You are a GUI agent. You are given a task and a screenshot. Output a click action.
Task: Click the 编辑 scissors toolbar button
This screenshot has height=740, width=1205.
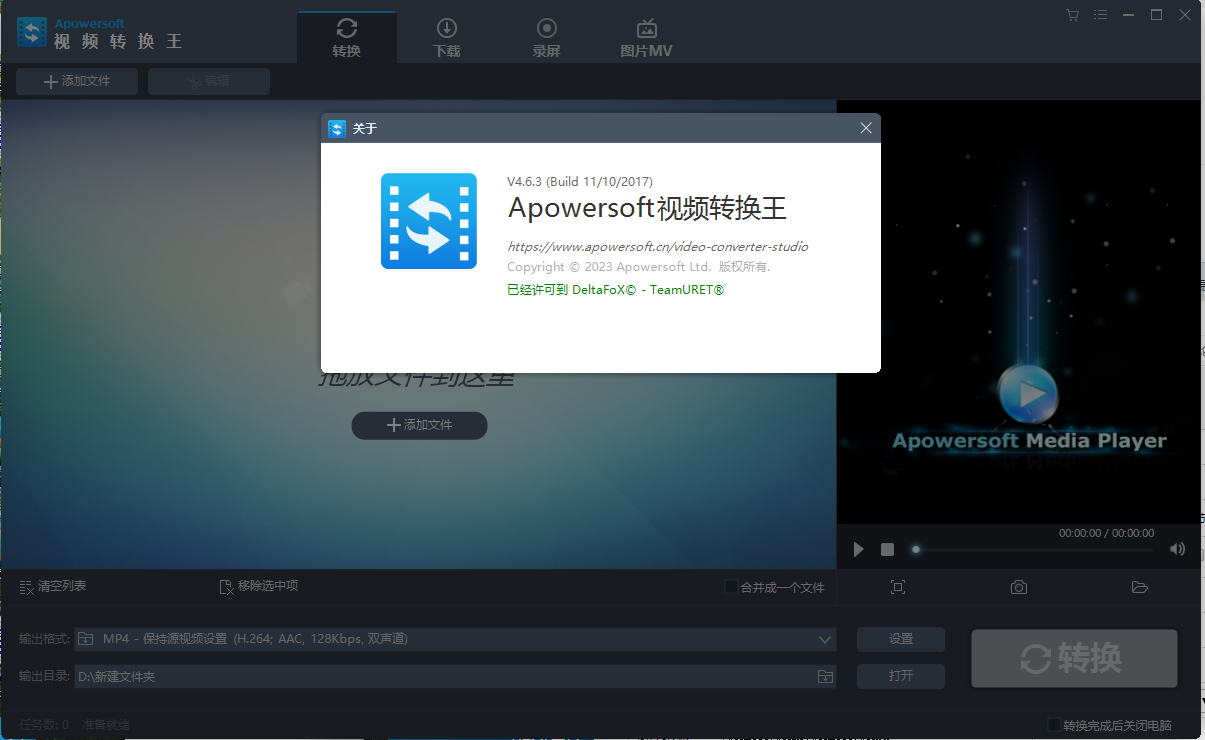(x=209, y=81)
